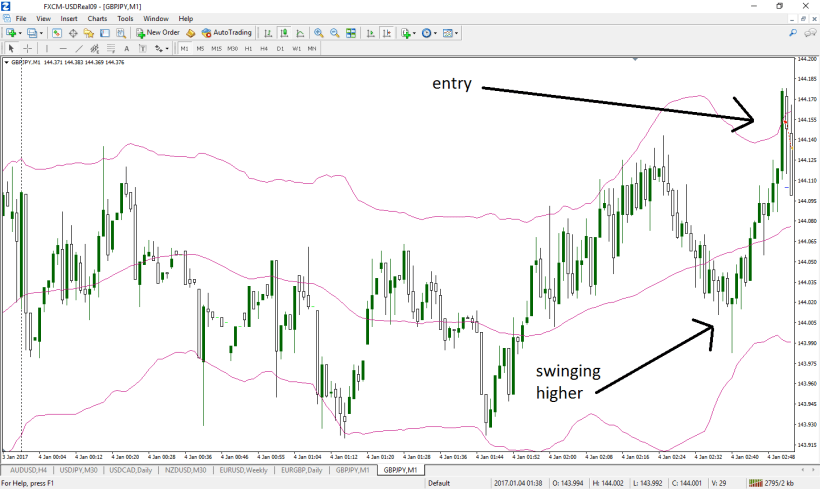Viewport: 820px width, 489px height.
Task: Open the Charts menu
Action: (x=97, y=18)
